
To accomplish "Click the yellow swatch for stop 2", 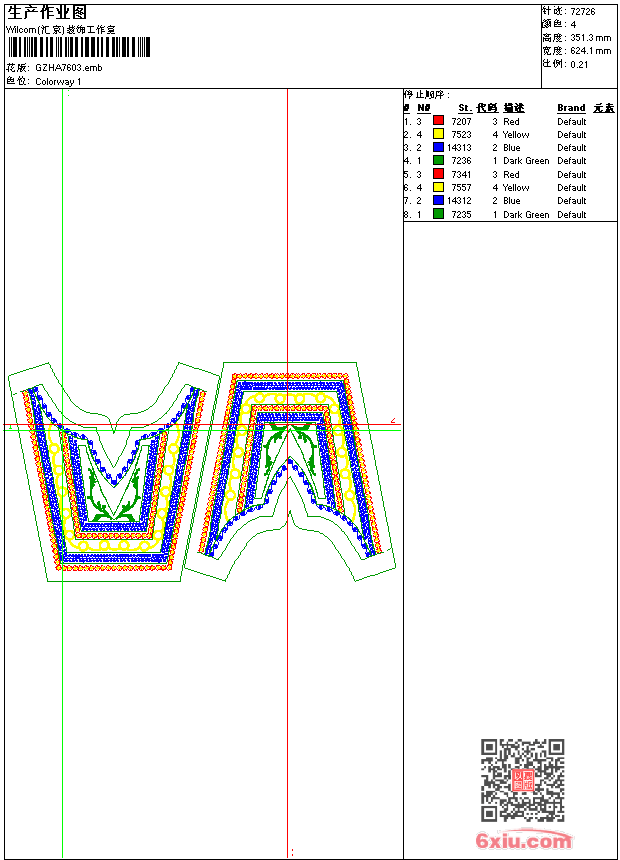I will point(438,134).
